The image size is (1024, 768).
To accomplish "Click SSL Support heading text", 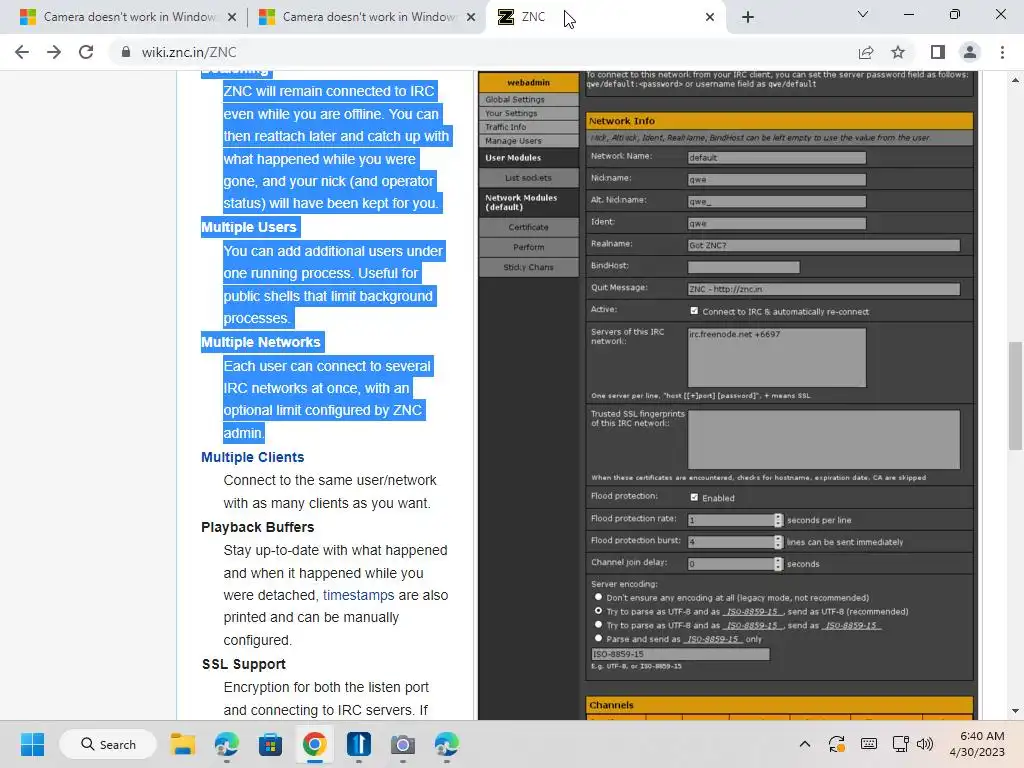I will [x=244, y=664].
